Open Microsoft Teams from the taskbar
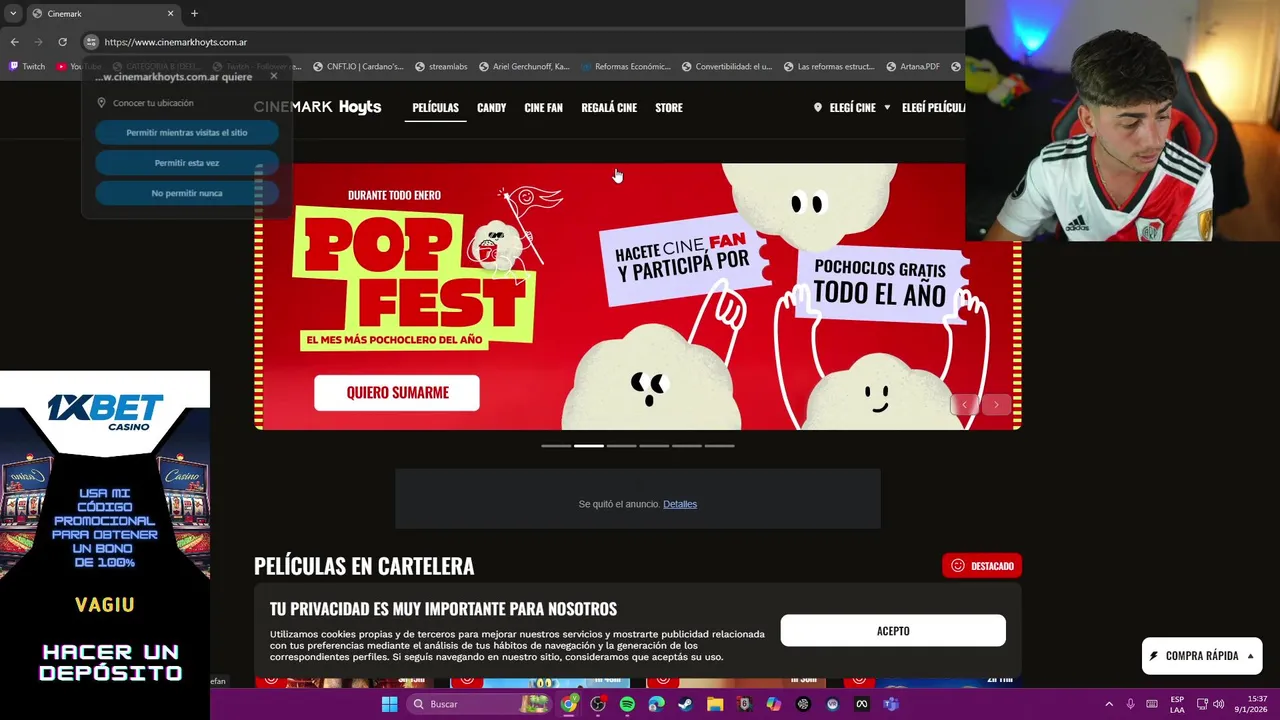Image resolution: width=1280 pixels, height=720 pixels. (x=891, y=704)
